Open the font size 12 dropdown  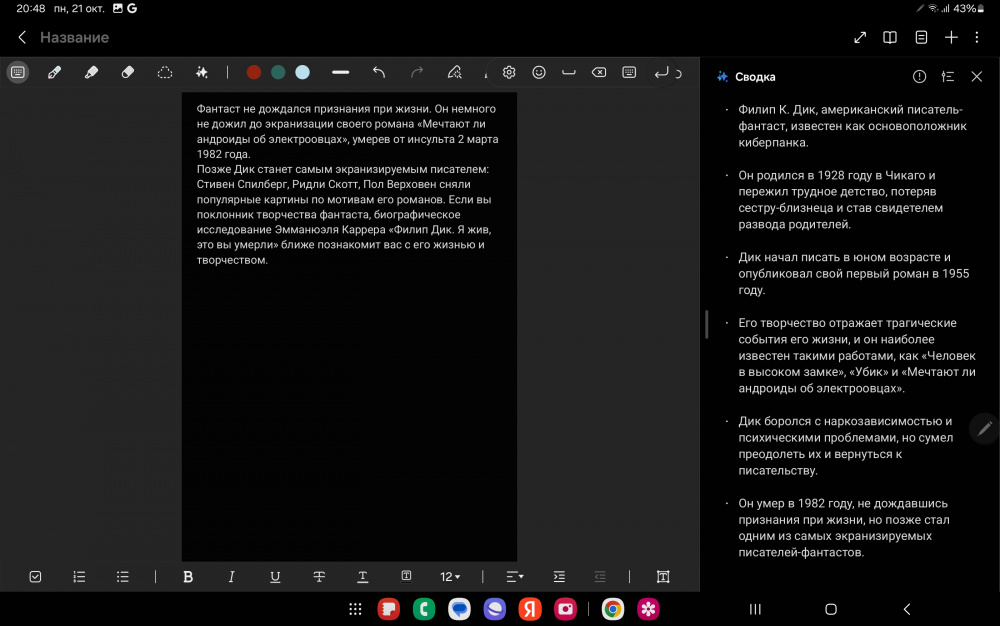(x=450, y=576)
